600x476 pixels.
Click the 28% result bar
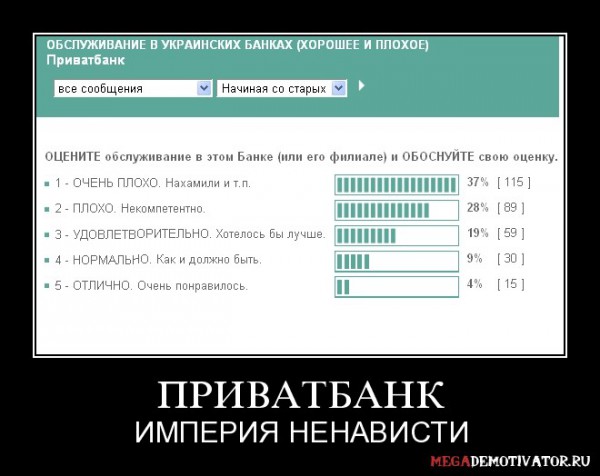point(396,210)
